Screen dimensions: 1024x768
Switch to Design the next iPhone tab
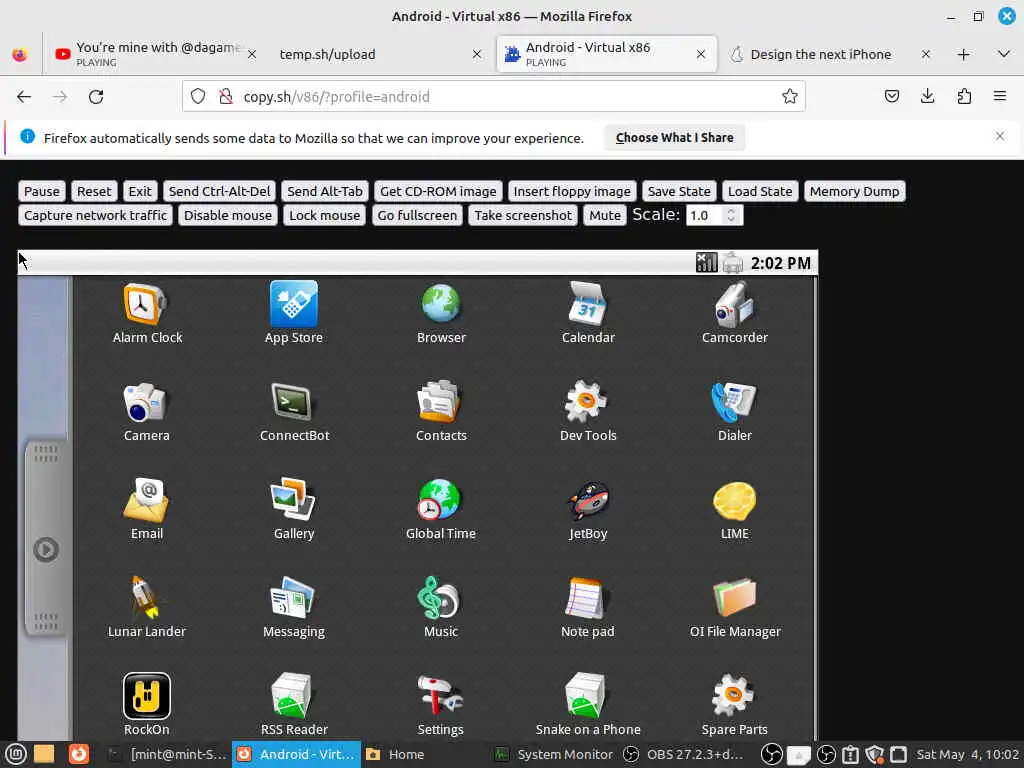coord(830,54)
